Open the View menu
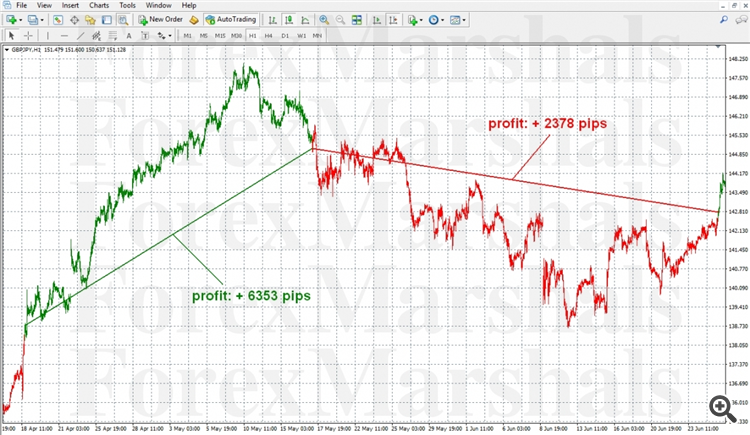The height and width of the screenshot is (435, 750). click(x=44, y=5)
